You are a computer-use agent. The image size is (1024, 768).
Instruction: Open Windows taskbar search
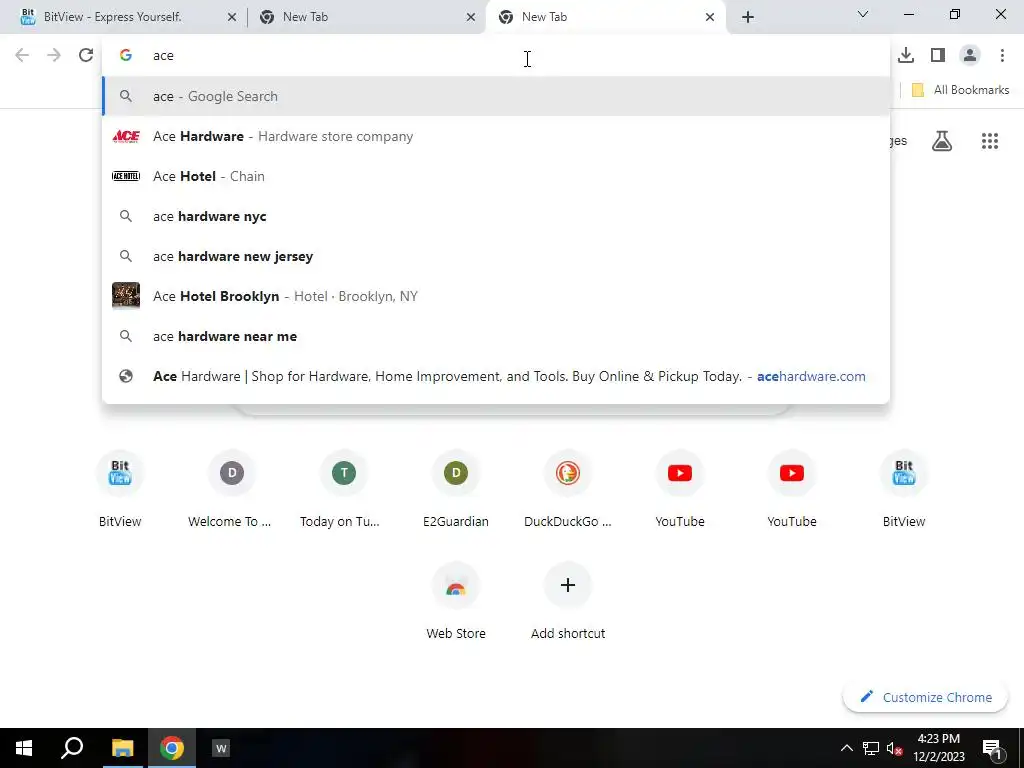click(72, 748)
